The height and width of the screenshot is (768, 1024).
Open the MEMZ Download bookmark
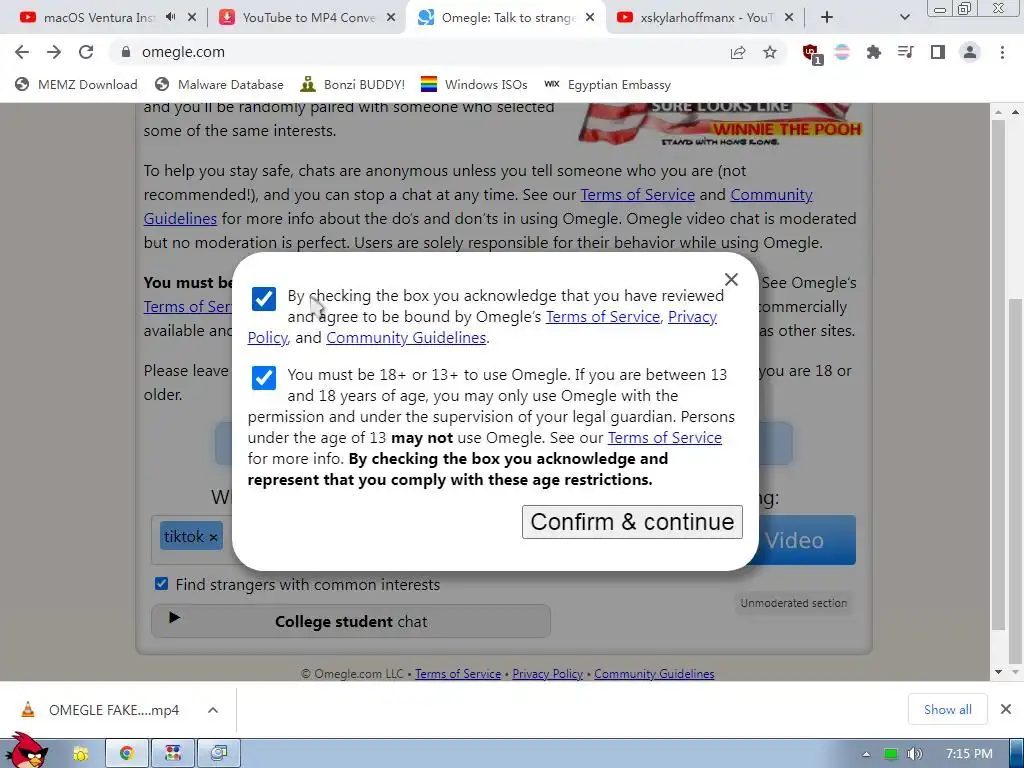click(x=76, y=85)
